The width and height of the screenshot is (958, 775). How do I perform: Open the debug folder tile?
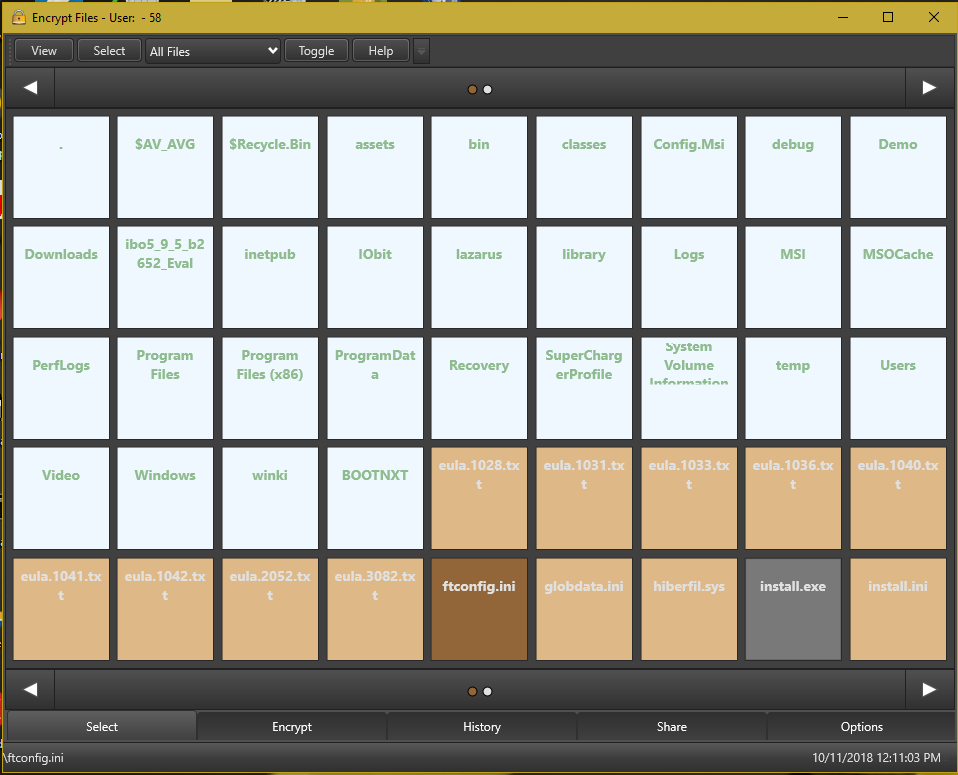coord(793,167)
